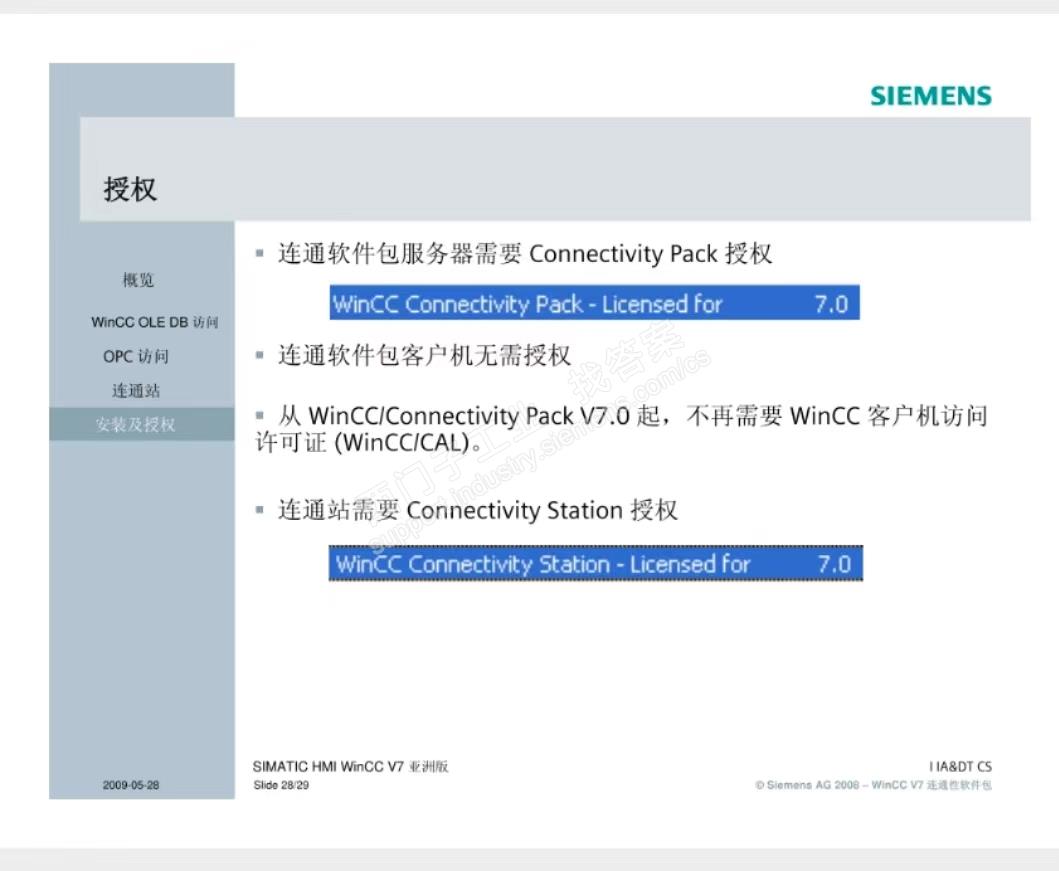Image resolution: width=1059 pixels, height=871 pixels.
Task: Select highlighted 安装及授权 sidebar item
Action: point(142,424)
